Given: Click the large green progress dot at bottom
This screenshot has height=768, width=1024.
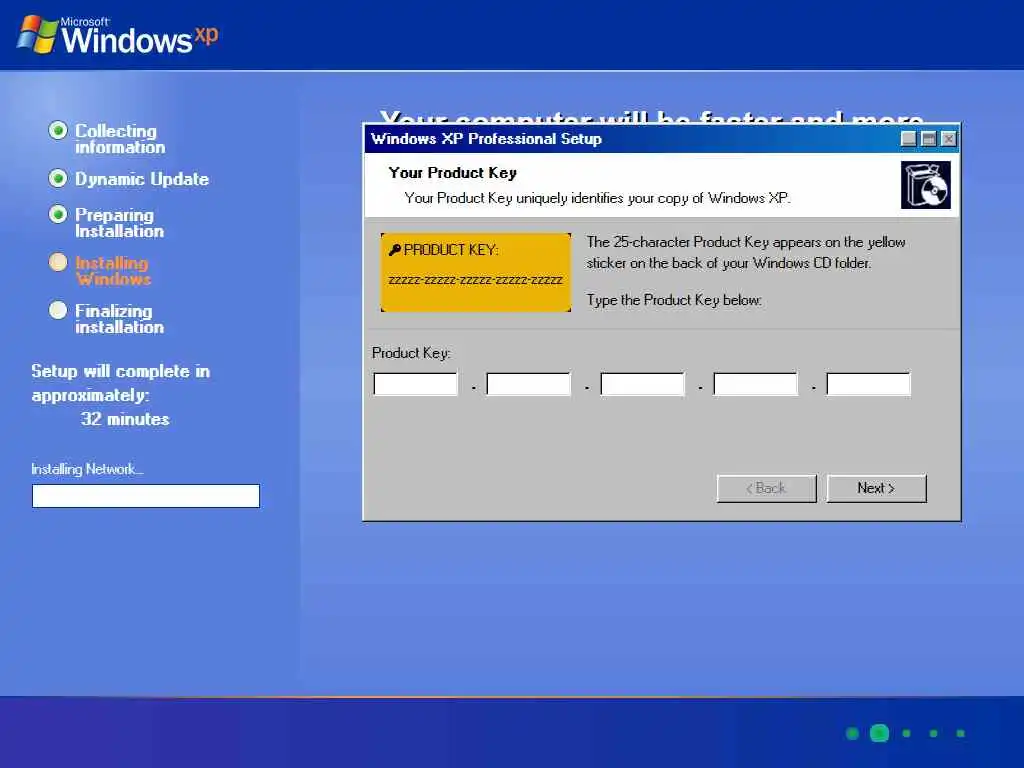Looking at the screenshot, I should [x=880, y=733].
